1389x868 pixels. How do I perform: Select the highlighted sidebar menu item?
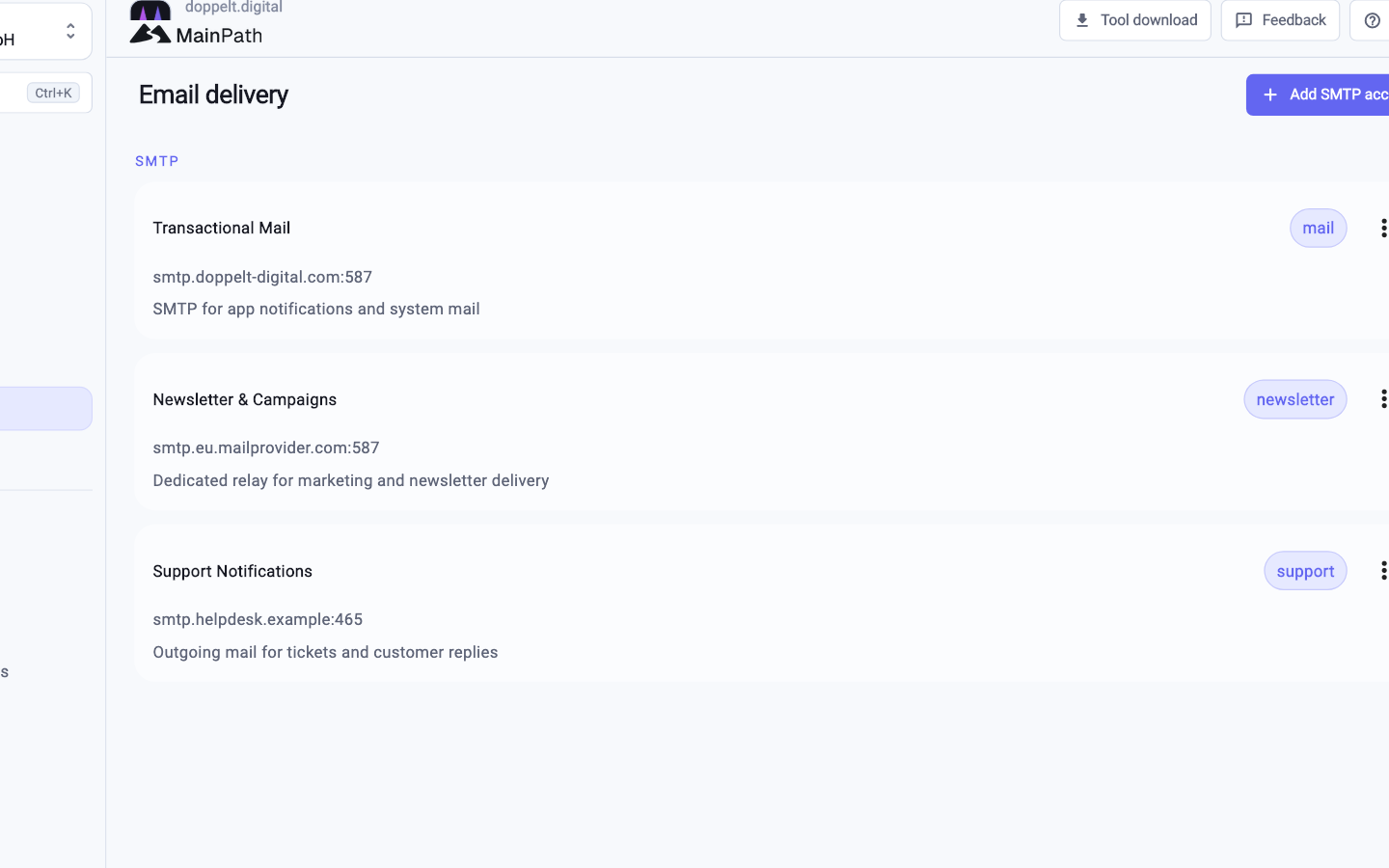pos(45,409)
